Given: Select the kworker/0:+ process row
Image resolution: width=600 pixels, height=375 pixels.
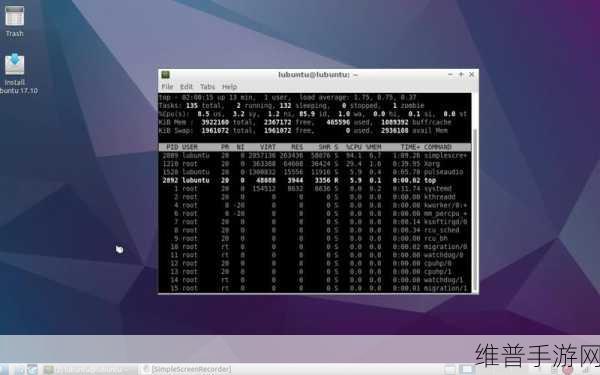Looking at the screenshot, I should tap(315, 205).
